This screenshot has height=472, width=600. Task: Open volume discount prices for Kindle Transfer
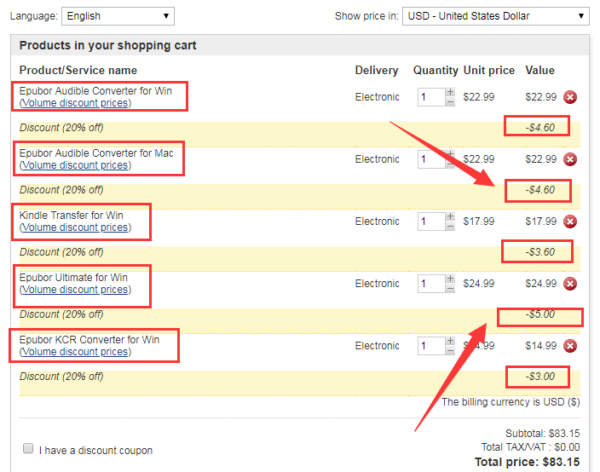point(75,227)
